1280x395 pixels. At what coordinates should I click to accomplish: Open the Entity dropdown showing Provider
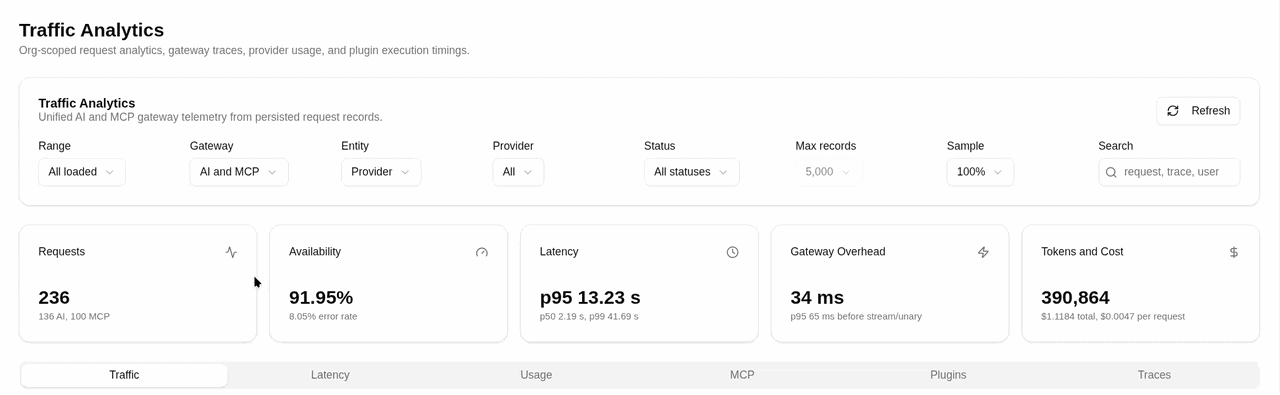[381, 172]
